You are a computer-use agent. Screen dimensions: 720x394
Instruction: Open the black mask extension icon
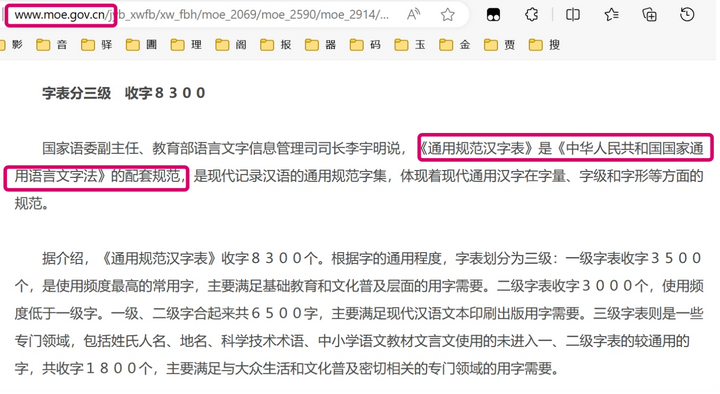click(x=493, y=15)
